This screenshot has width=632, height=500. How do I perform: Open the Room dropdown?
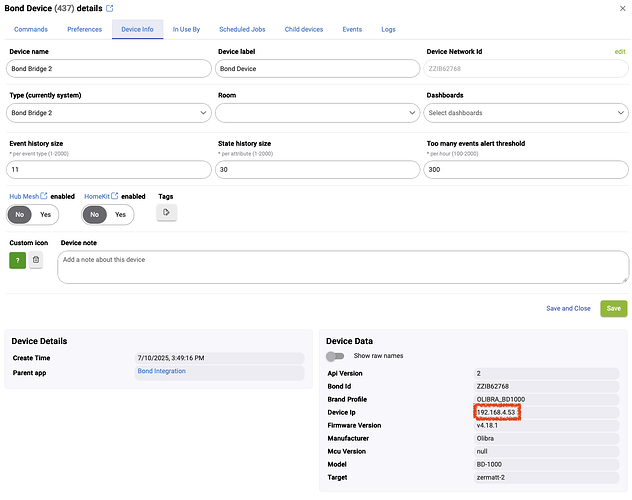(318, 113)
